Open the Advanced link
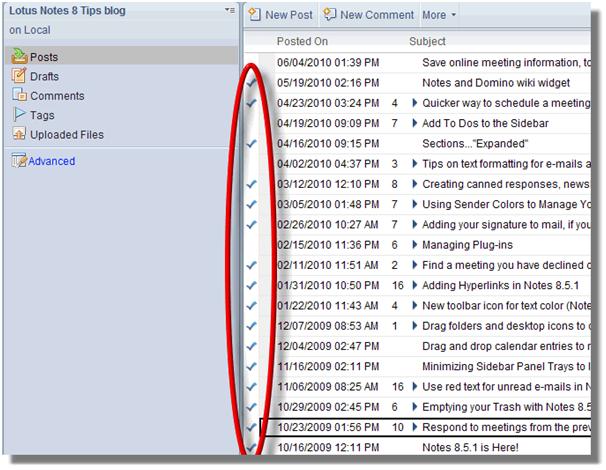606x470 pixels. pos(52,161)
